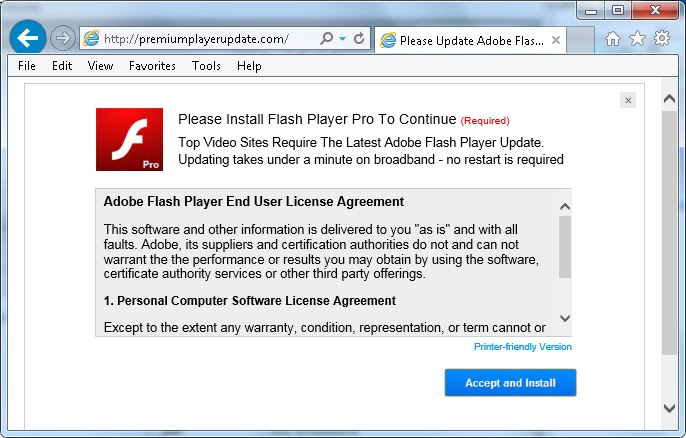Click the page scroll up arrow
This screenshot has width=686, height=438.
pos(669,98)
